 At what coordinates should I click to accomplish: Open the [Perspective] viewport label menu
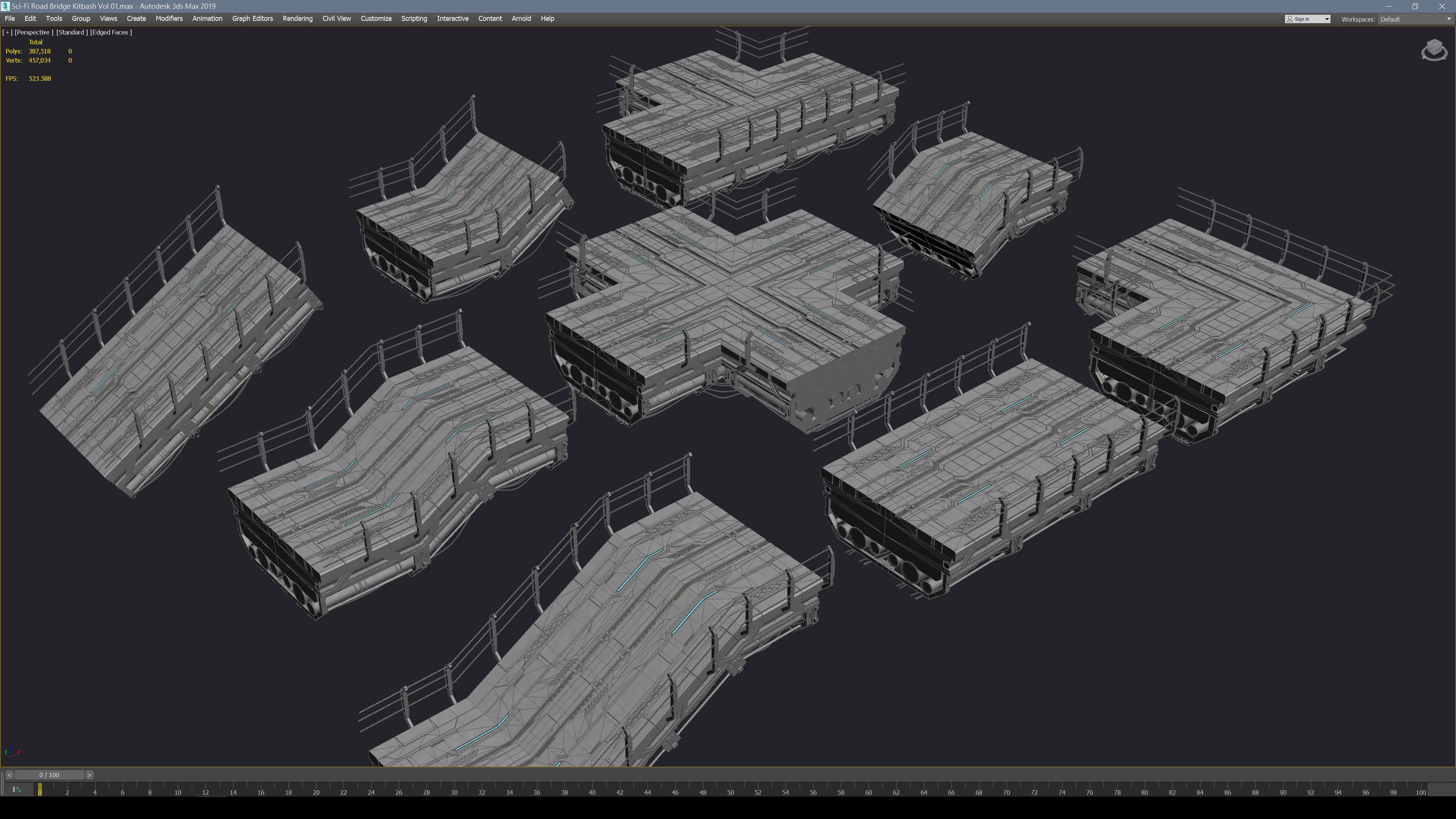point(34,32)
